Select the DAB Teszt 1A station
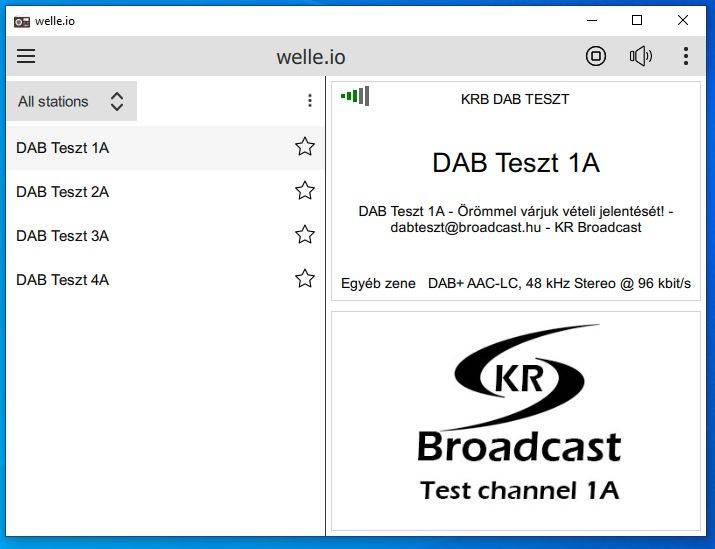 tap(165, 148)
